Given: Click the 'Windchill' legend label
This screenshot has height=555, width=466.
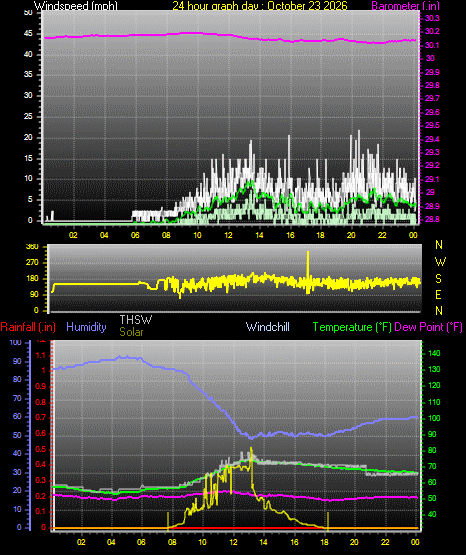Looking at the screenshot, I should [267, 327].
